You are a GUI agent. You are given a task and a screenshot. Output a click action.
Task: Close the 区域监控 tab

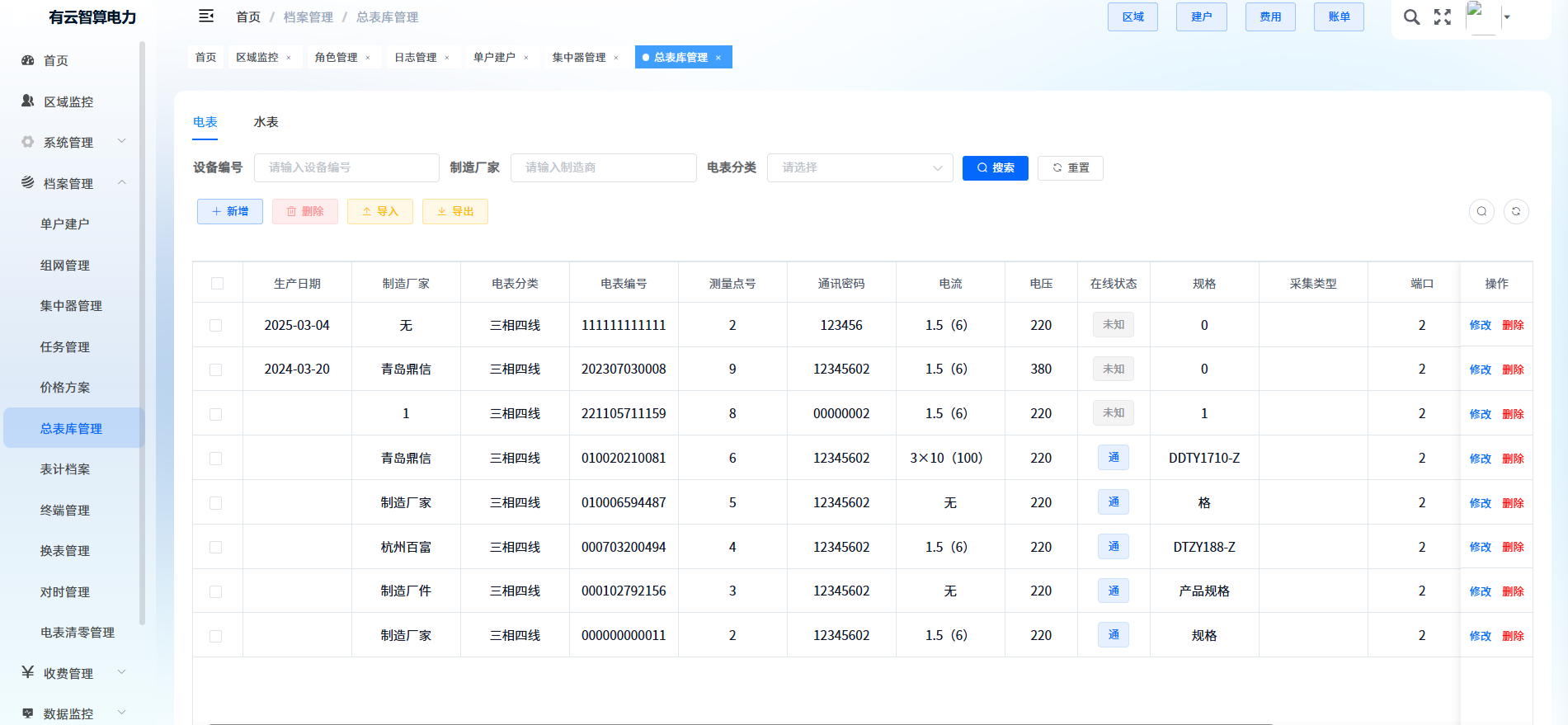pyautogui.click(x=289, y=58)
